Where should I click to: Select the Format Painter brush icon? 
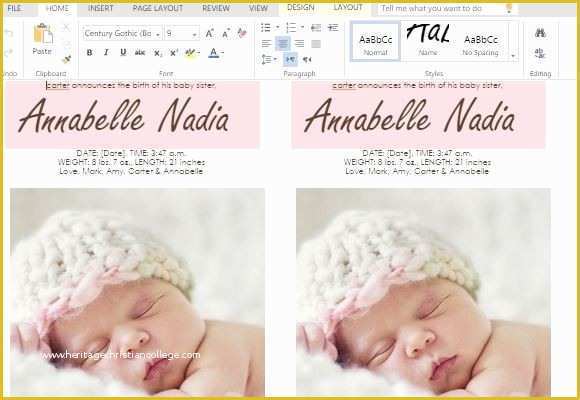[x=67, y=59]
